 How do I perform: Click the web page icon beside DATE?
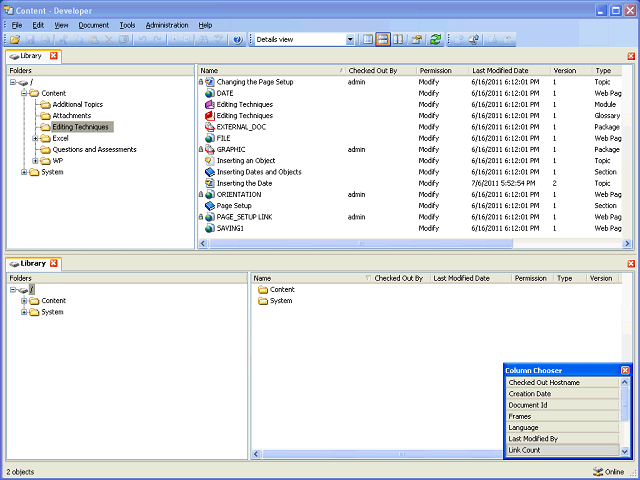(209, 93)
